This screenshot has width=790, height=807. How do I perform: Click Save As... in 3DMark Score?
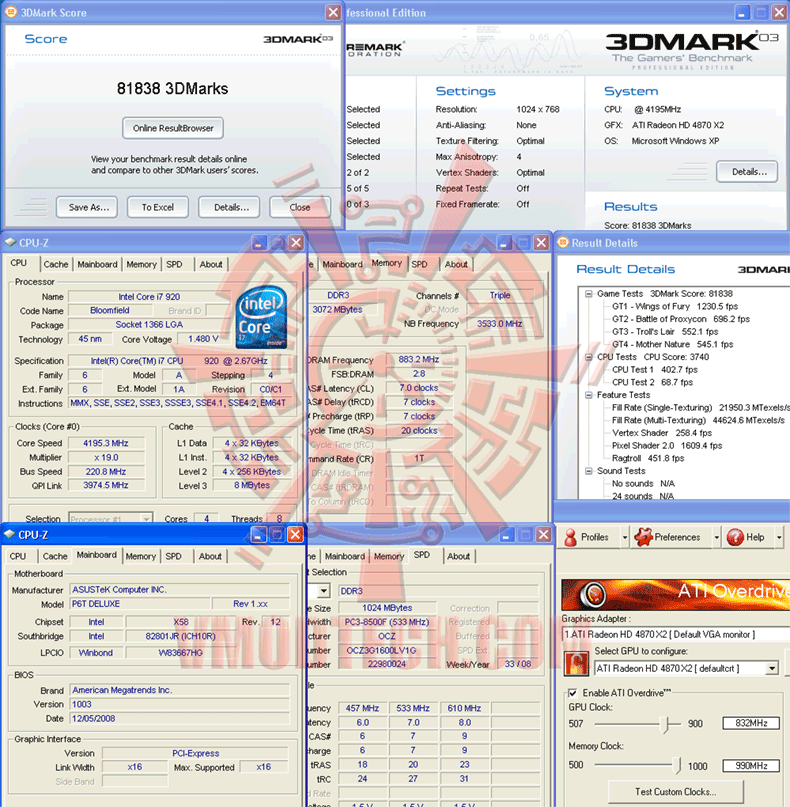pyautogui.click(x=87, y=207)
